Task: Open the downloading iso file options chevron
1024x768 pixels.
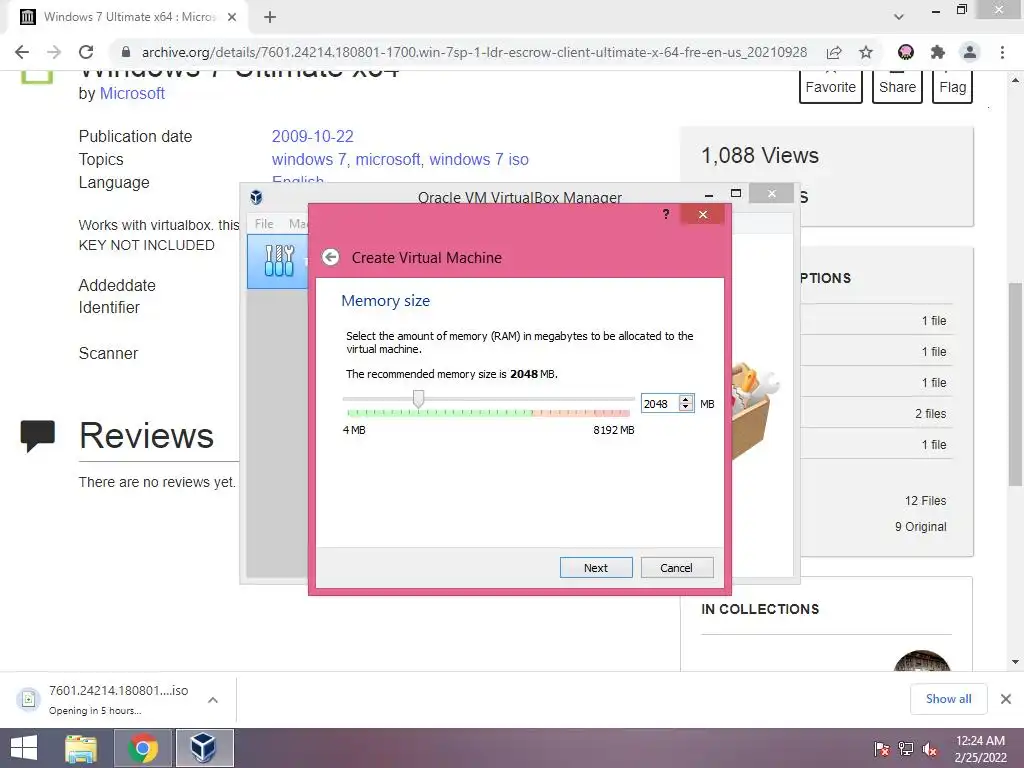Action: (x=213, y=700)
